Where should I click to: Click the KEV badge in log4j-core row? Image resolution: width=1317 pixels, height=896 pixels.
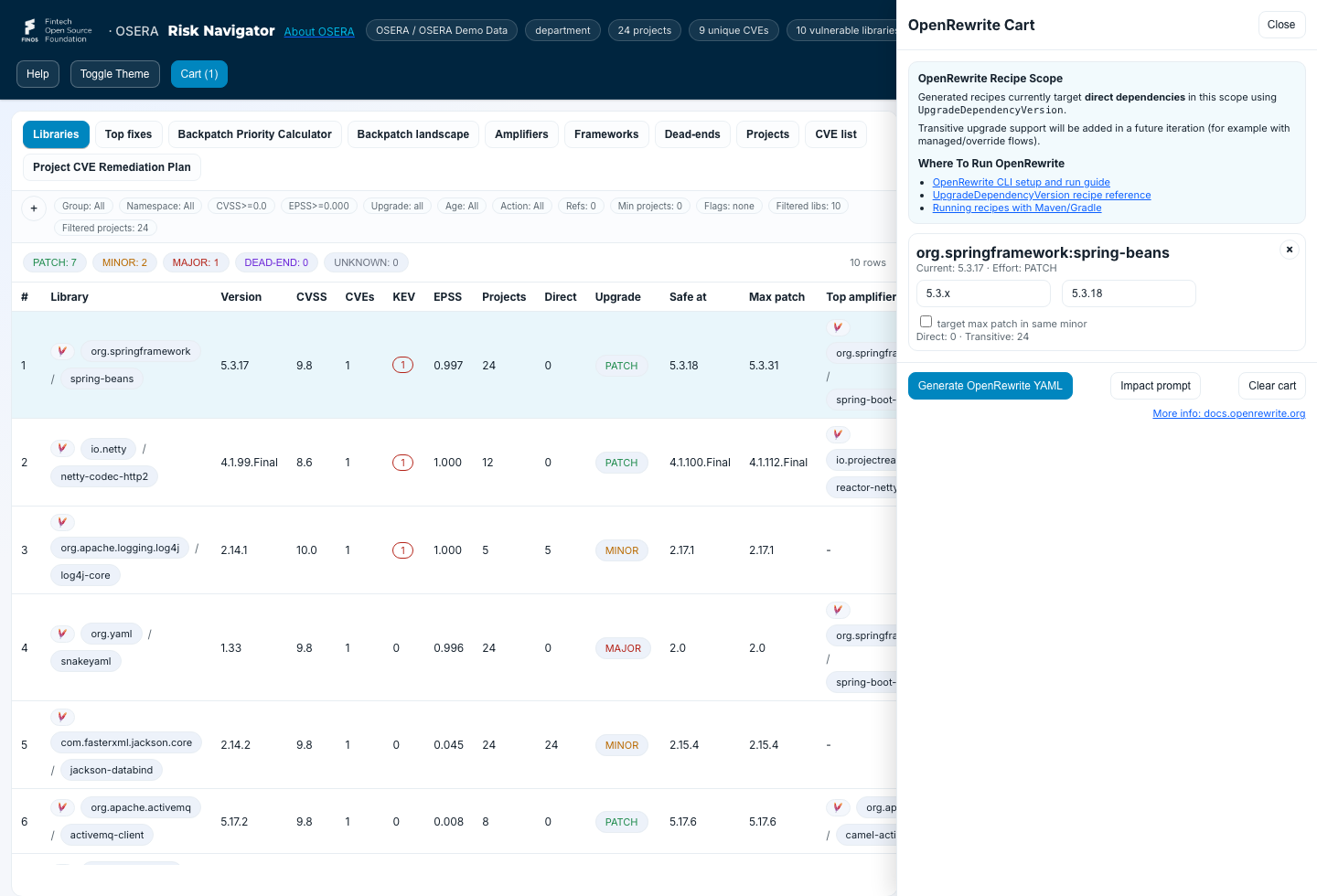[402, 550]
